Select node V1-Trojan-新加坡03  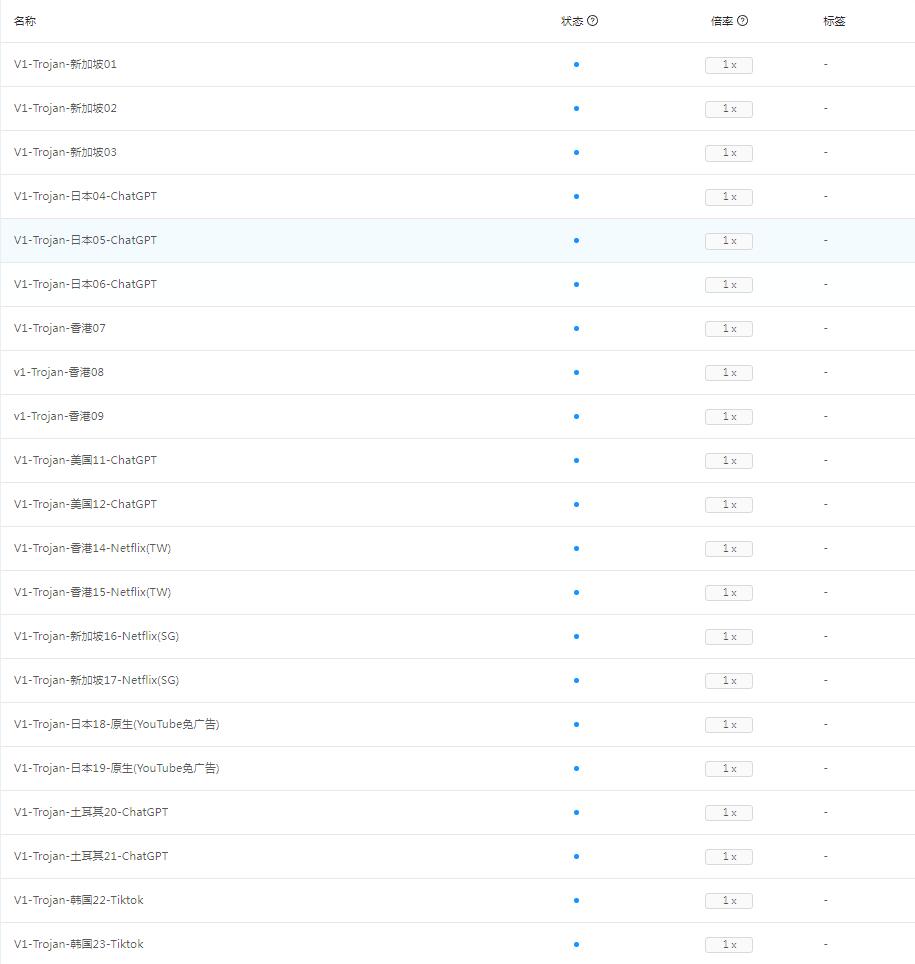tap(66, 152)
